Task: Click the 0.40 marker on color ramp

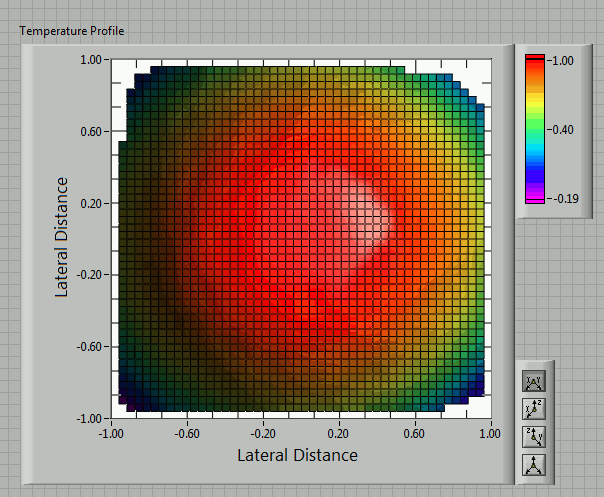Action: point(561,129)
